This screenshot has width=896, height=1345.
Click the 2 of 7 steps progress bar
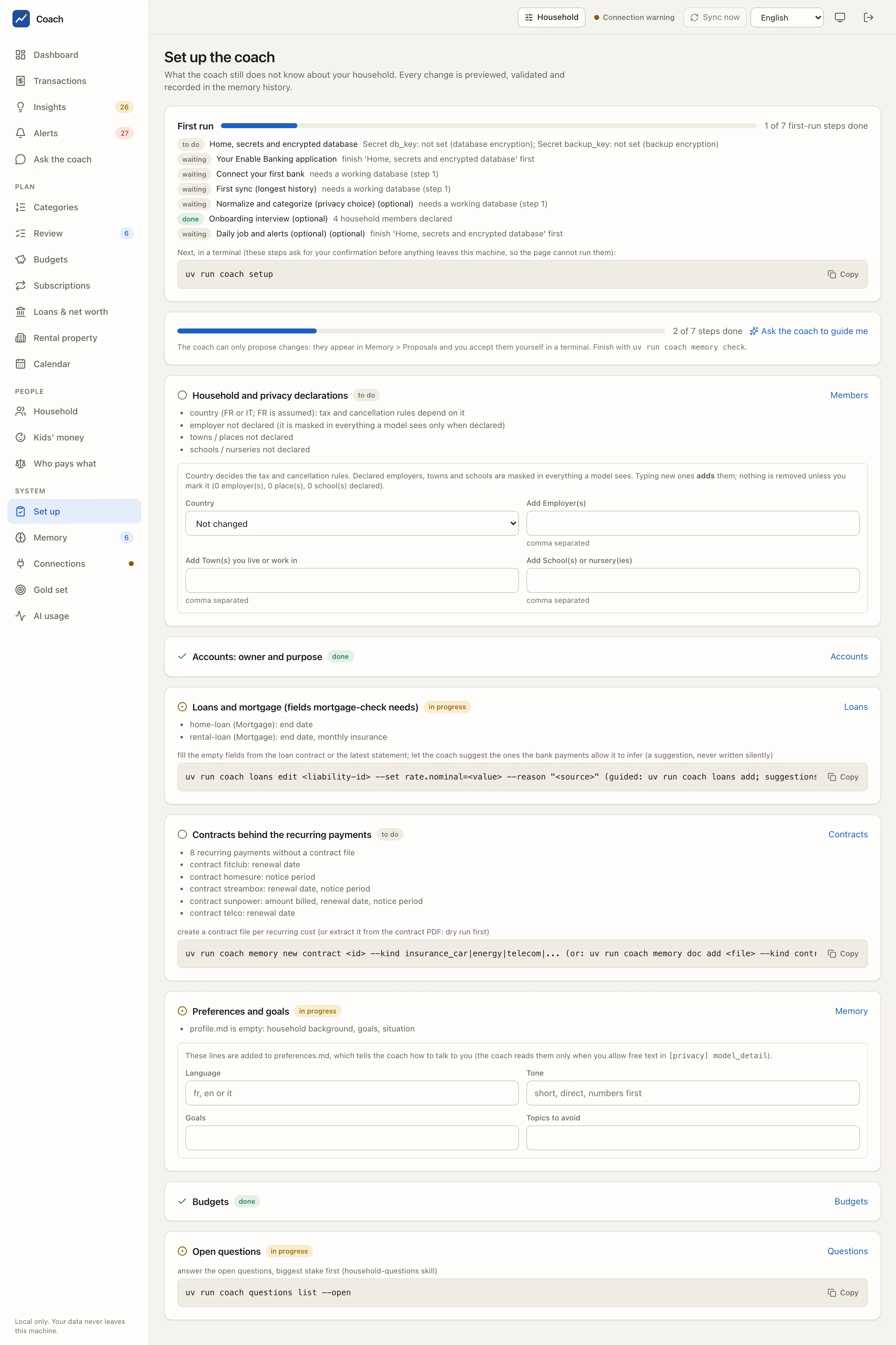tap(421, 331)
